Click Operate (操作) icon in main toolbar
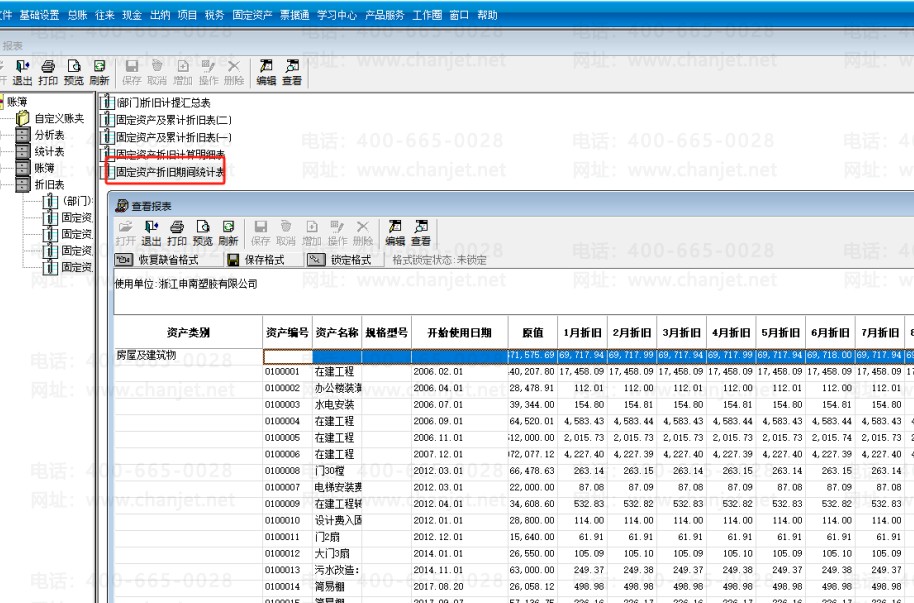Screen dimensions: 914x603 click(x=208, y=72)
